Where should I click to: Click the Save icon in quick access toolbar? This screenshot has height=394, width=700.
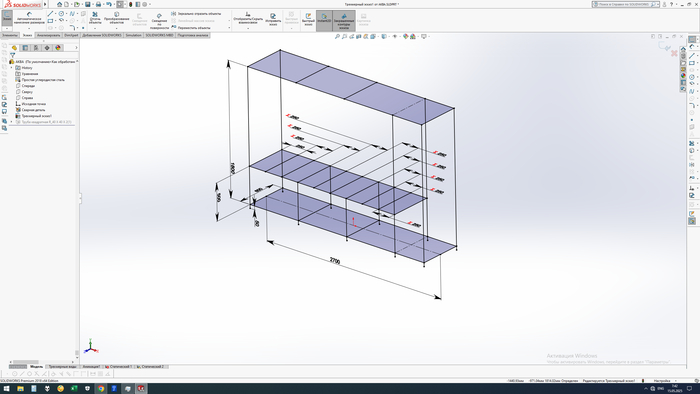[88, 4]
